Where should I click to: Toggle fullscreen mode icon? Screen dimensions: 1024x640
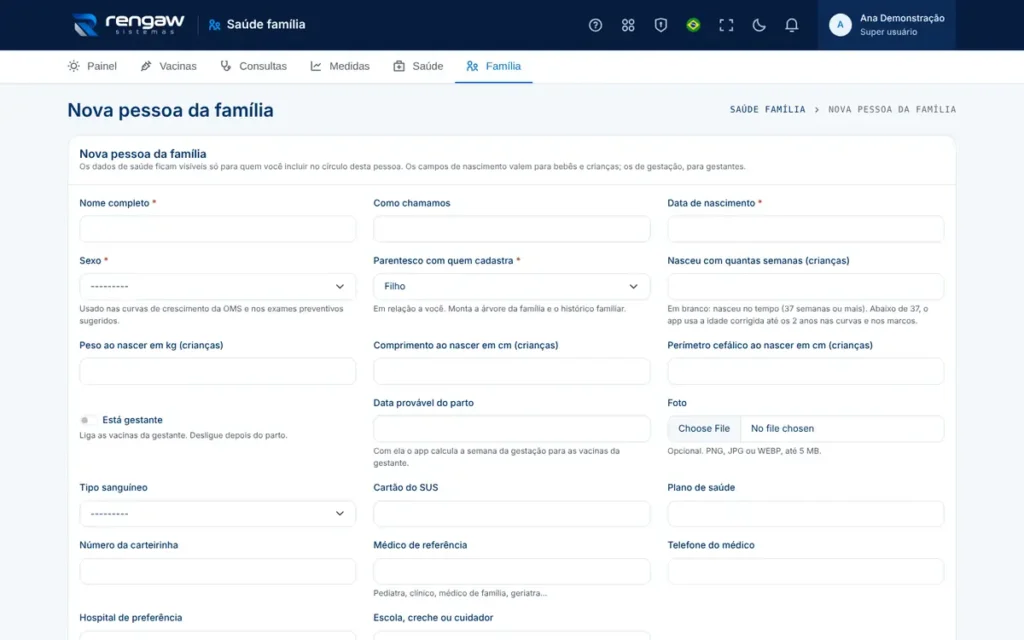pos(726,25)
